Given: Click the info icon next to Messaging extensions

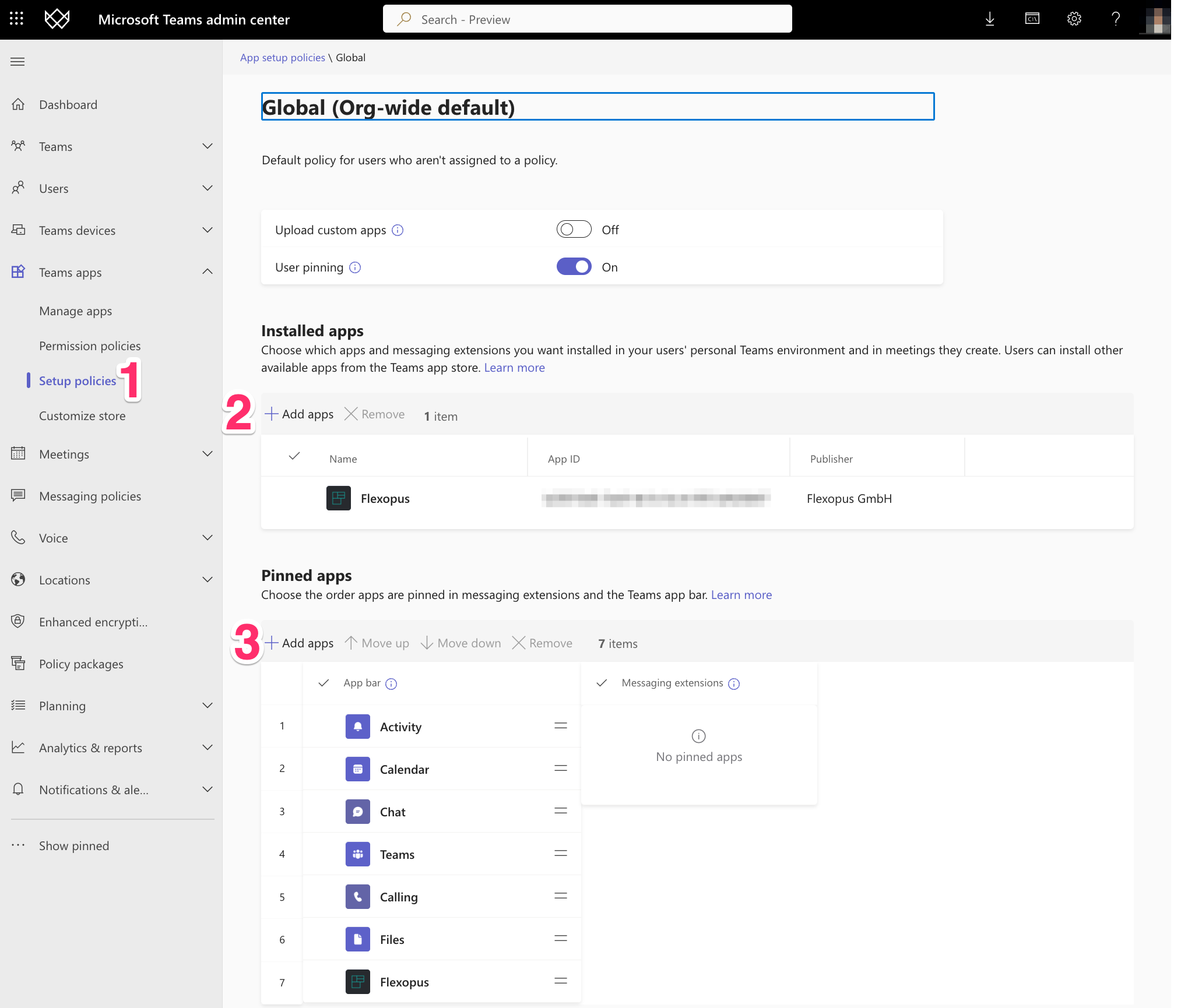Looking at the screenshot, I should (734, 684).
